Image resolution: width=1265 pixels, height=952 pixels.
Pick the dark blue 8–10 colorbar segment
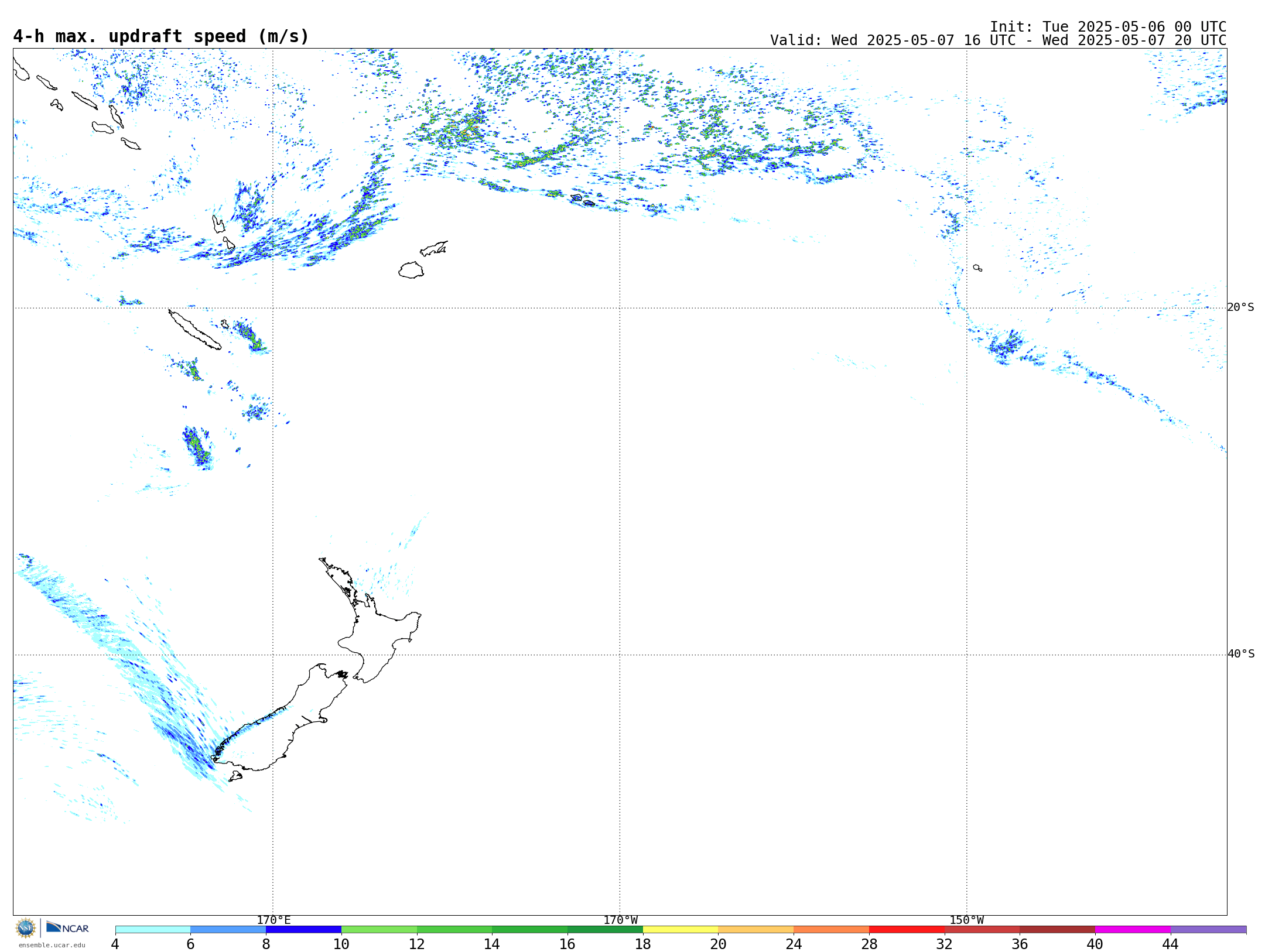coord(303,930)
